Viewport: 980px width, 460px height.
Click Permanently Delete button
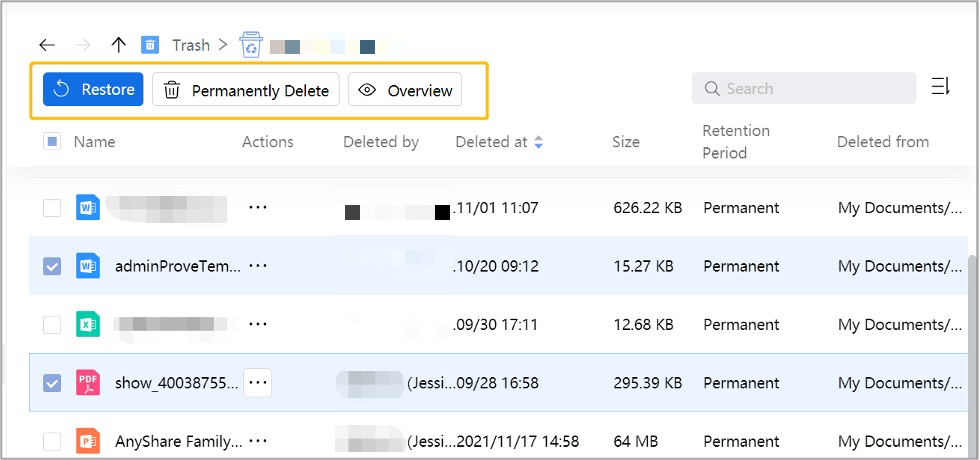[246, 90]
